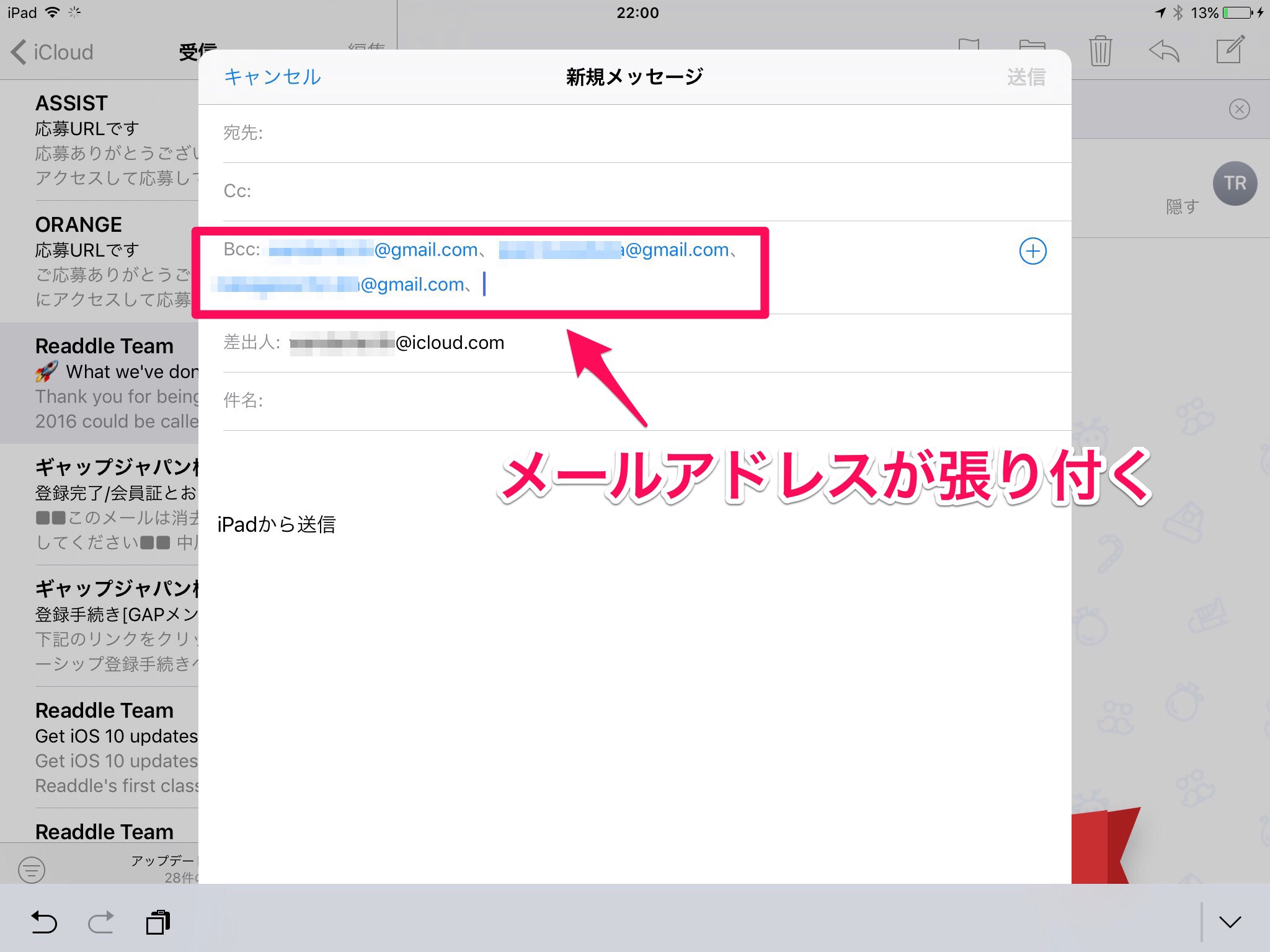Tap キャンセル to cancel the message
The image size is (1270, 952).
tap(272, 77)
